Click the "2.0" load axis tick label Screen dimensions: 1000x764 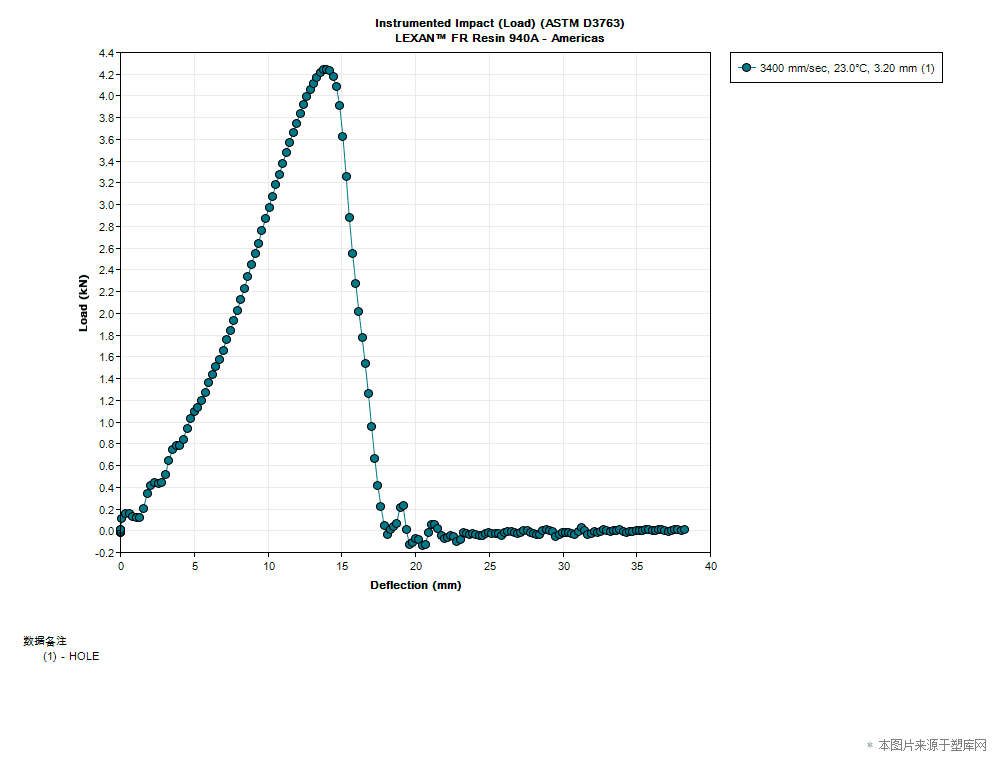click(x=107, y=314)
